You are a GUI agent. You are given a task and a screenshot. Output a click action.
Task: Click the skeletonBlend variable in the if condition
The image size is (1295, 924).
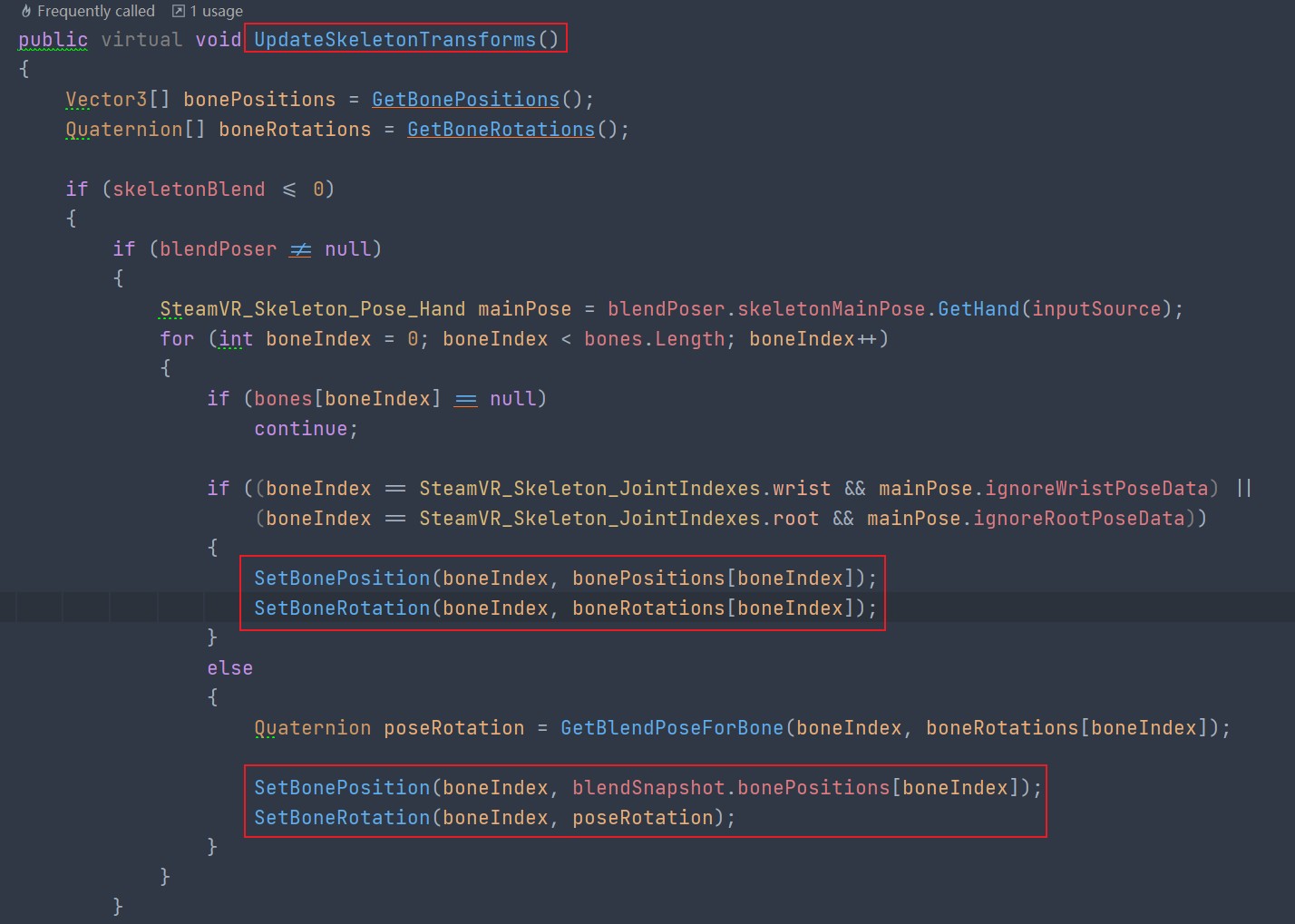point(189,189)
